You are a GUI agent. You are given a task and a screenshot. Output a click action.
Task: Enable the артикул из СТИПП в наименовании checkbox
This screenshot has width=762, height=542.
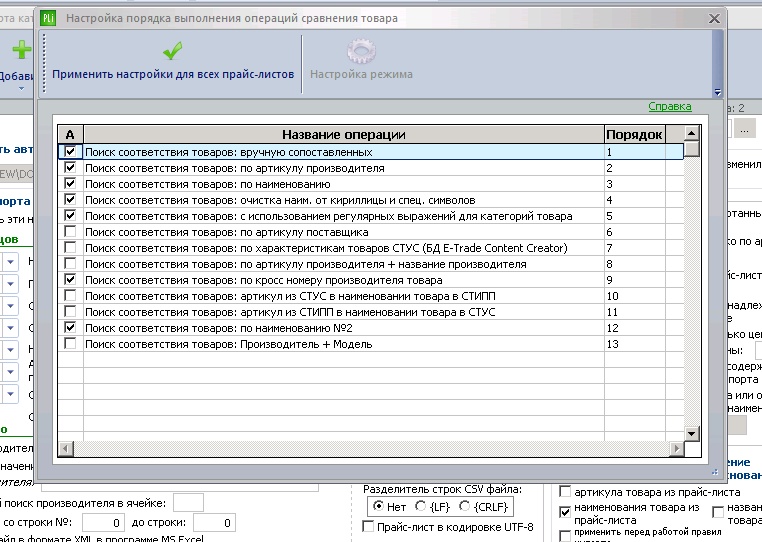pyautogui.click(x=70, y=312)
